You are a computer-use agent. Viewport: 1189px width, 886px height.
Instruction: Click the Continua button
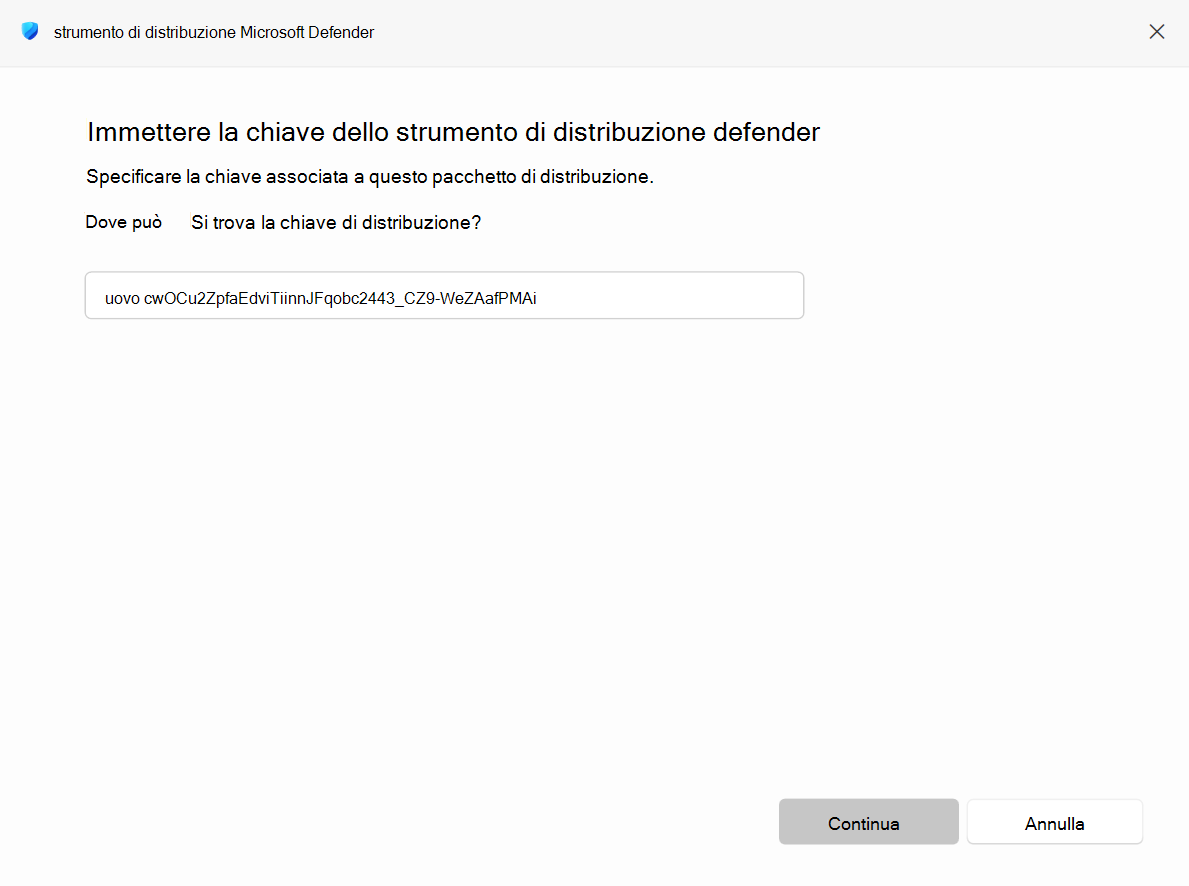pos(868,822)
